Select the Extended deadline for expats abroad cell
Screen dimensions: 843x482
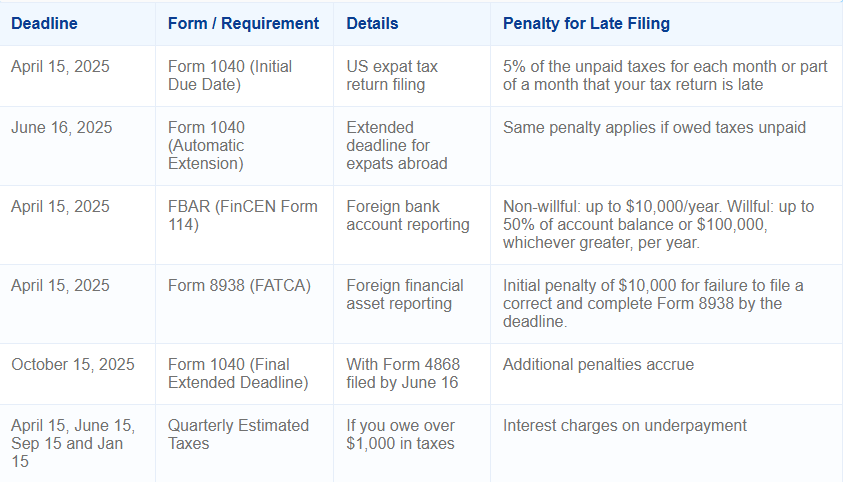pyautogui.click(x=395, y=145)
